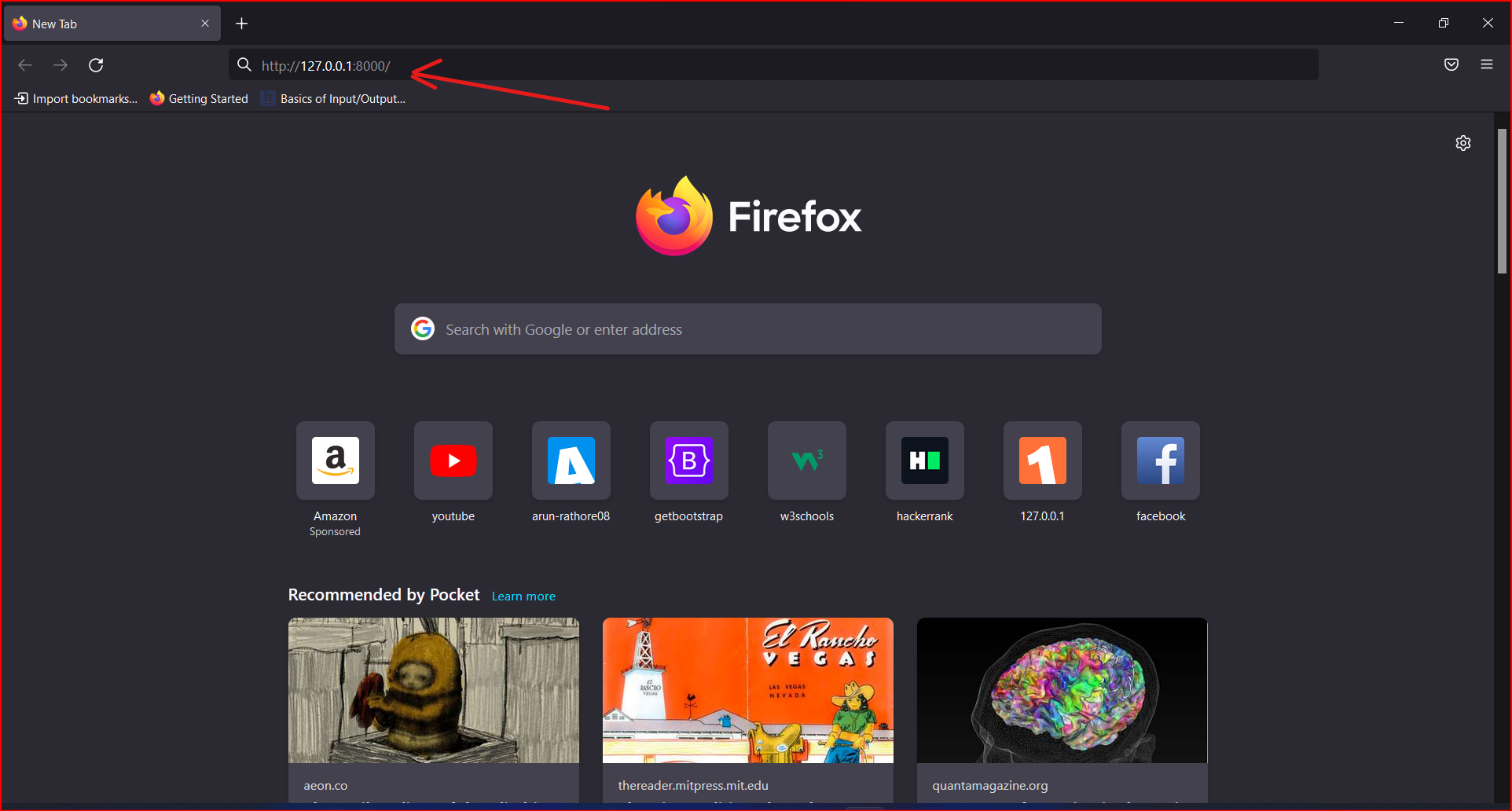Minimize the Firefox window

coord(1399,23)
